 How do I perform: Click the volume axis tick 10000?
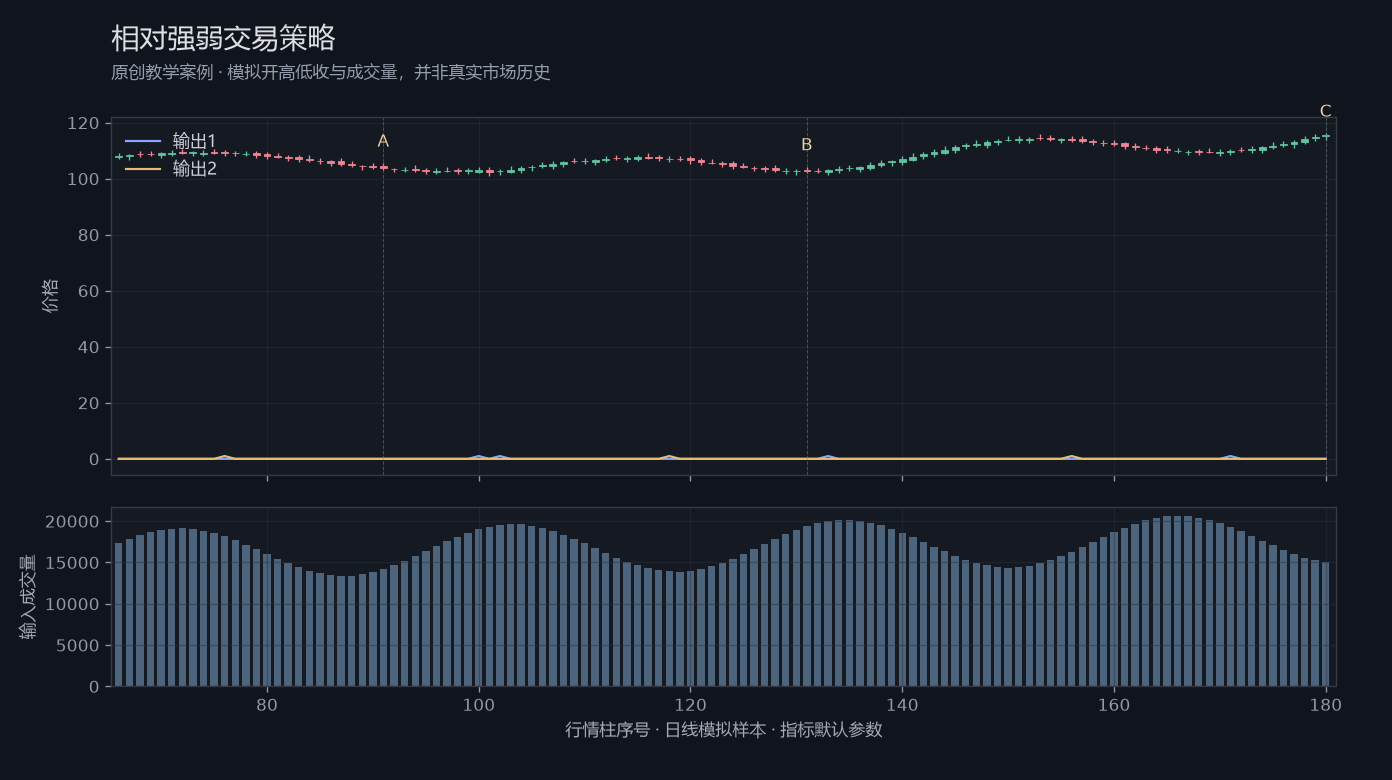(x=73, y=605)
